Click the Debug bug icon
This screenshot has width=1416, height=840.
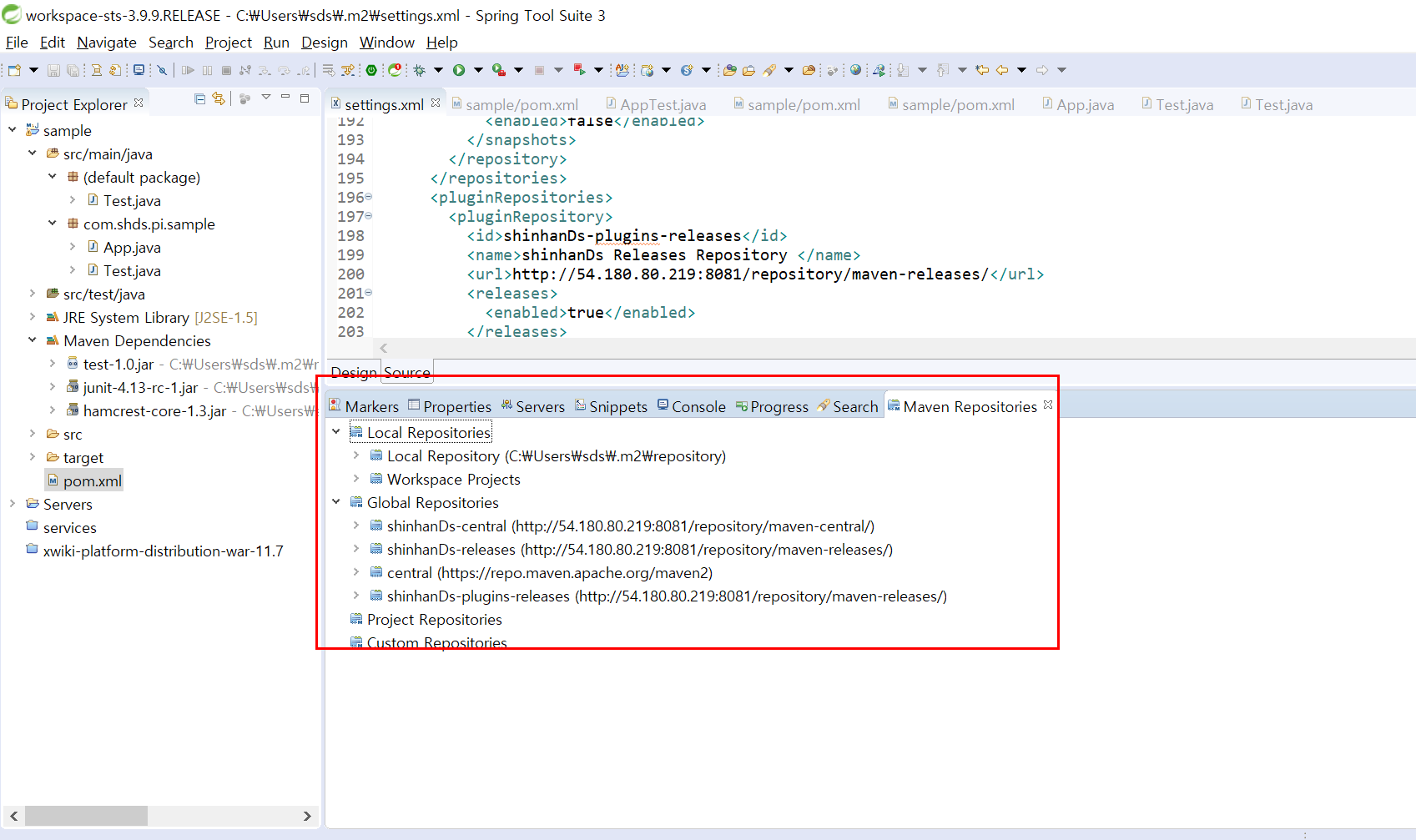pos(418,70)
